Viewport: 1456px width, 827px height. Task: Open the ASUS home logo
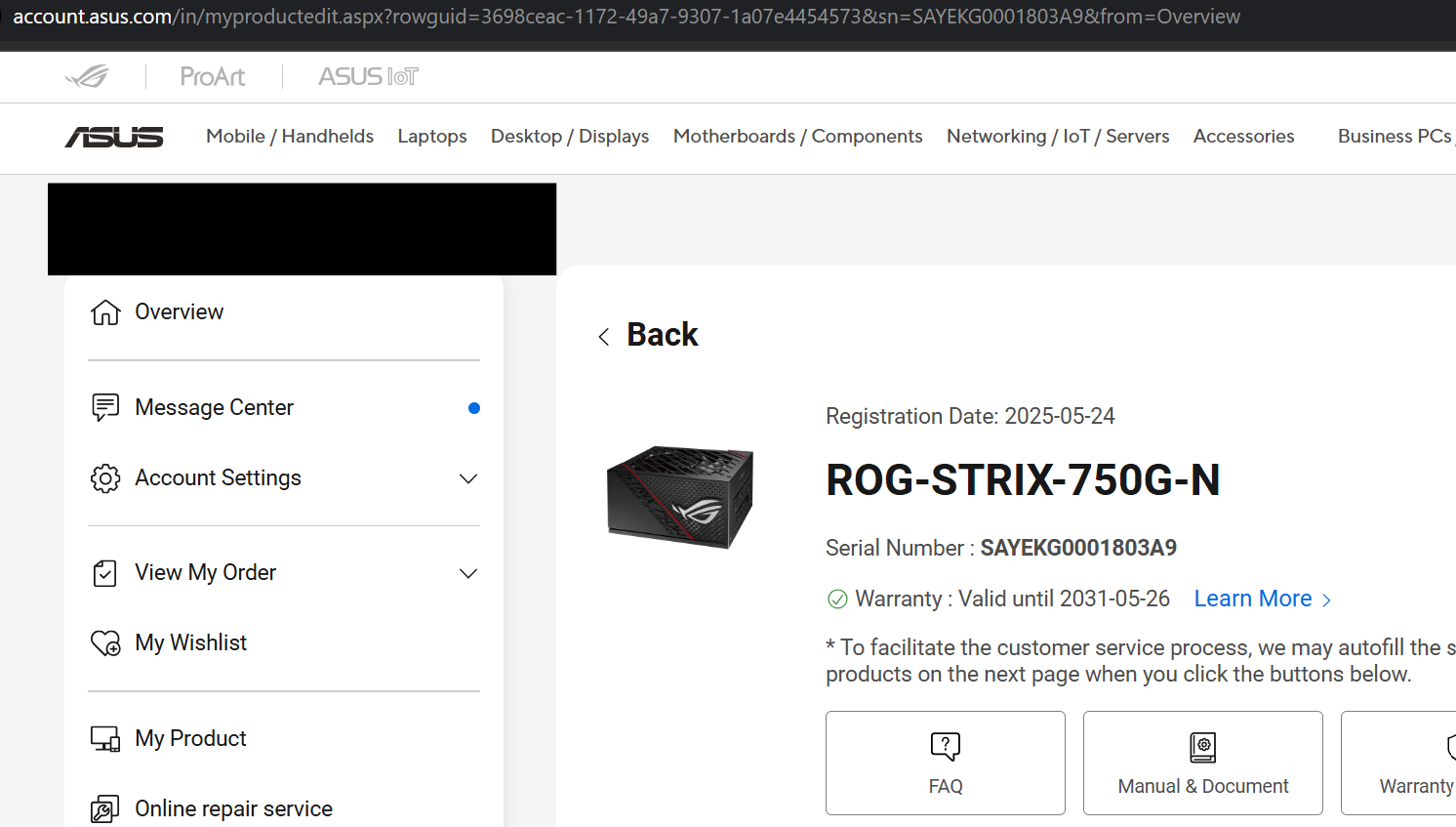coord(114,137)
